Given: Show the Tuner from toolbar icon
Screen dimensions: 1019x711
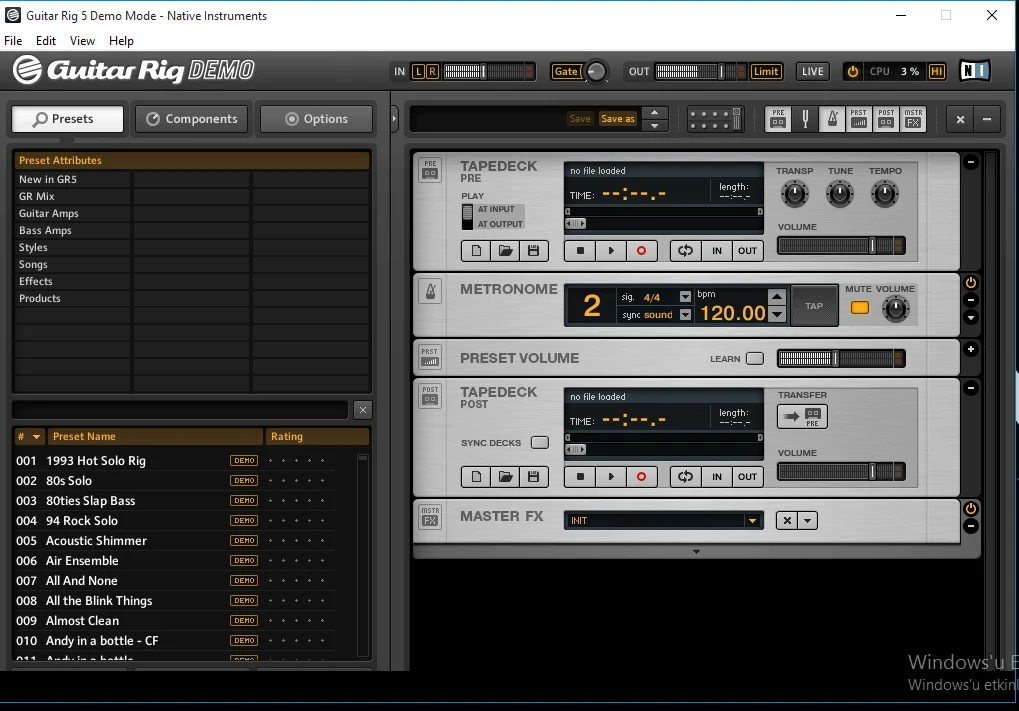Looking at the screenshot, I should pos(805,119).
